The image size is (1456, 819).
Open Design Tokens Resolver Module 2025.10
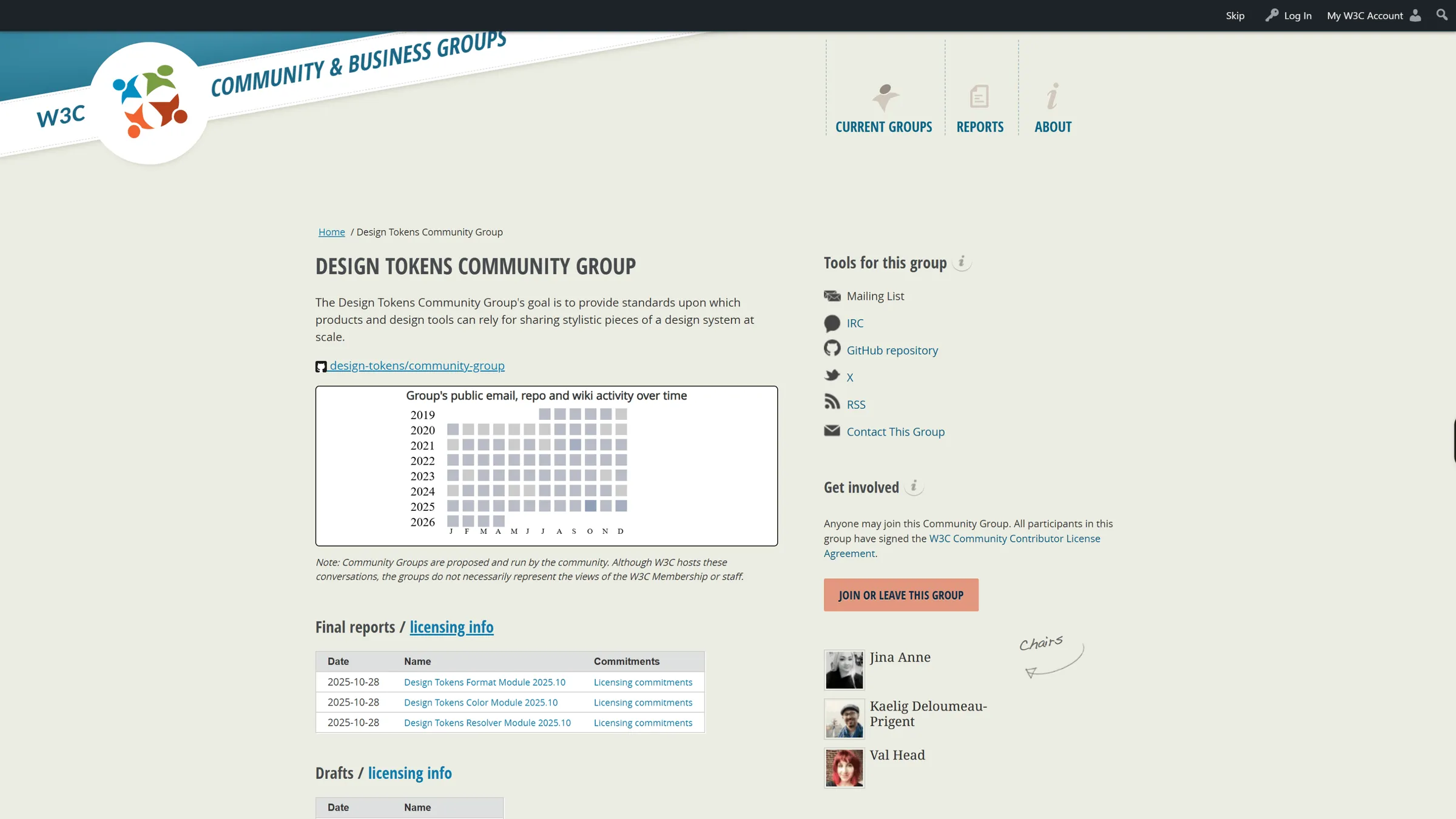(x=487, y=723)
